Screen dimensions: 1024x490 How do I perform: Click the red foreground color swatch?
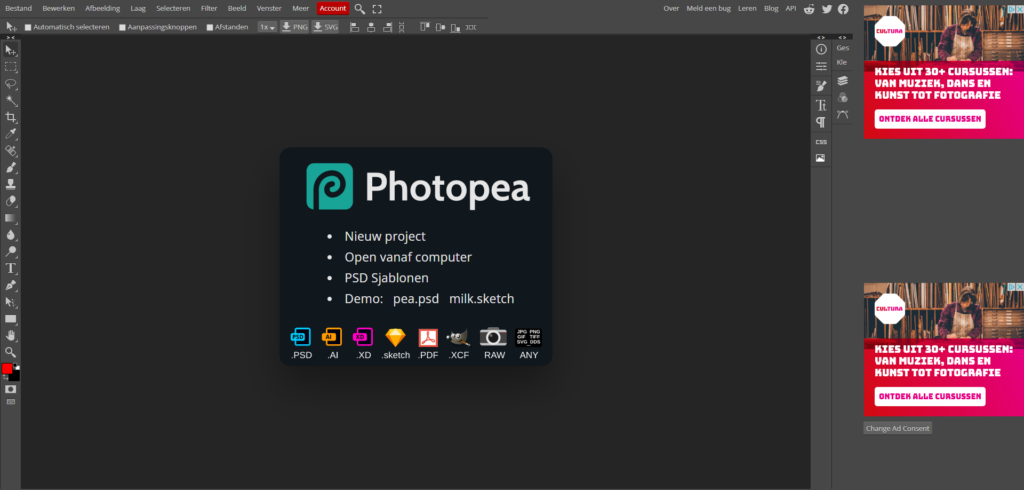click(7, 368)
